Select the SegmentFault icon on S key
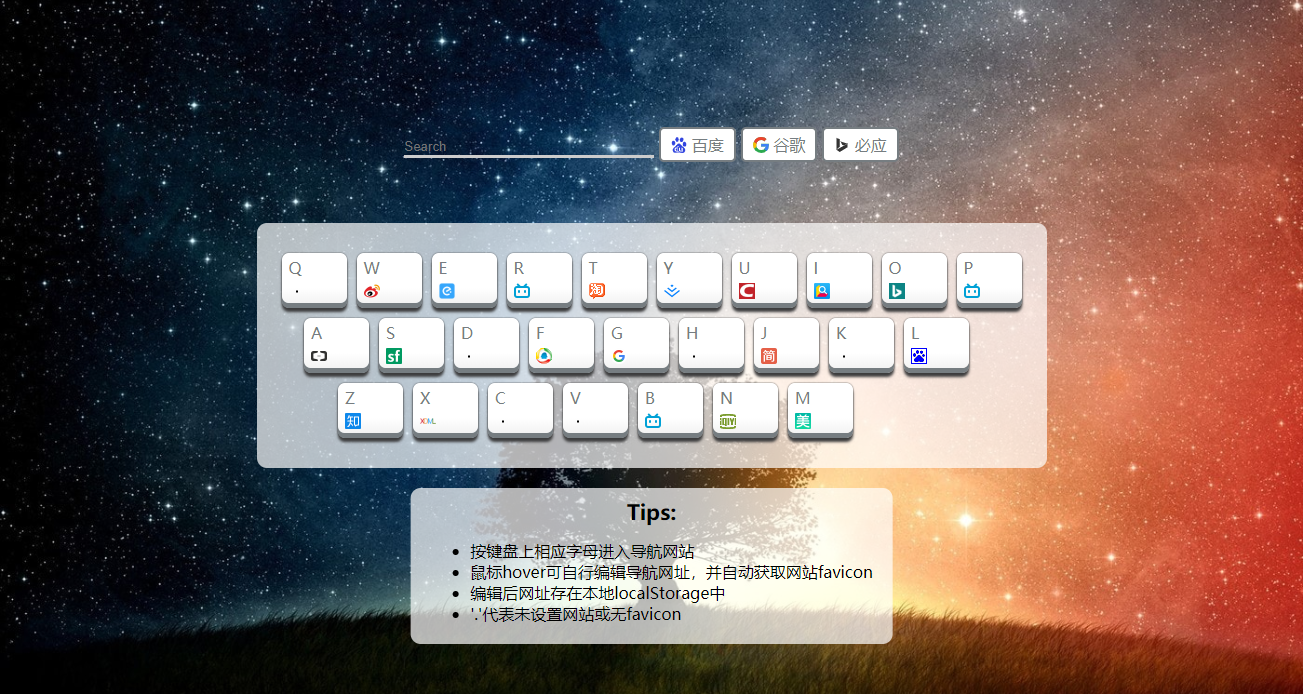1303x694 pixels. coord(394,356)
